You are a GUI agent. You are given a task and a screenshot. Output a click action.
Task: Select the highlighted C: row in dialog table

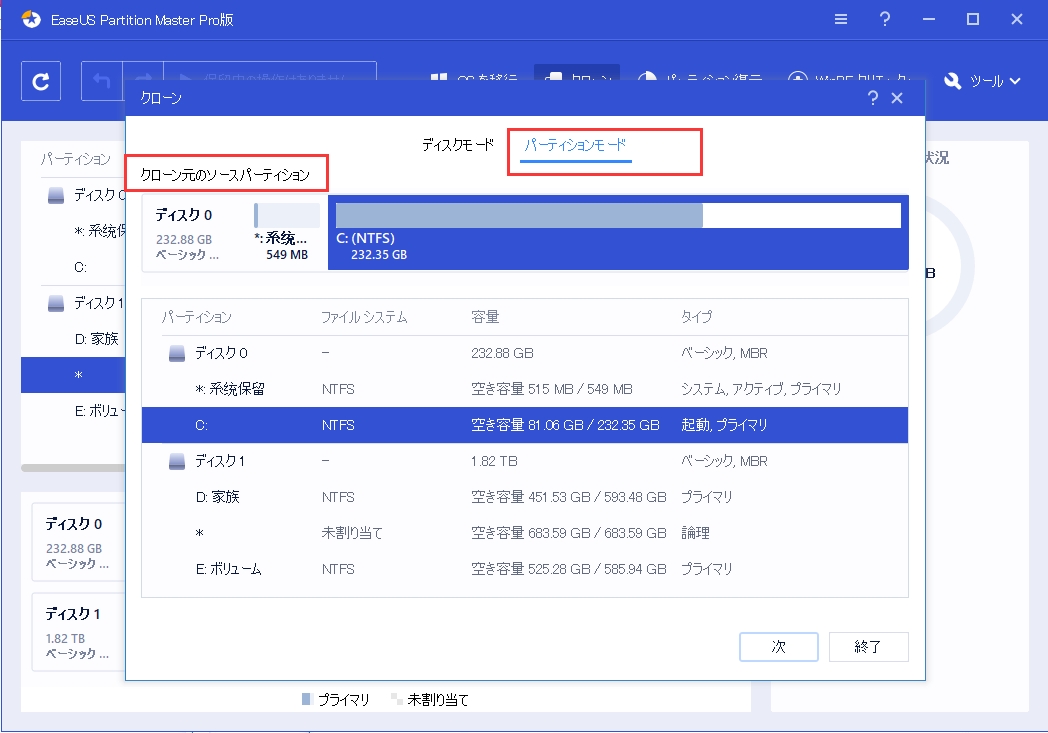[525, 425]
